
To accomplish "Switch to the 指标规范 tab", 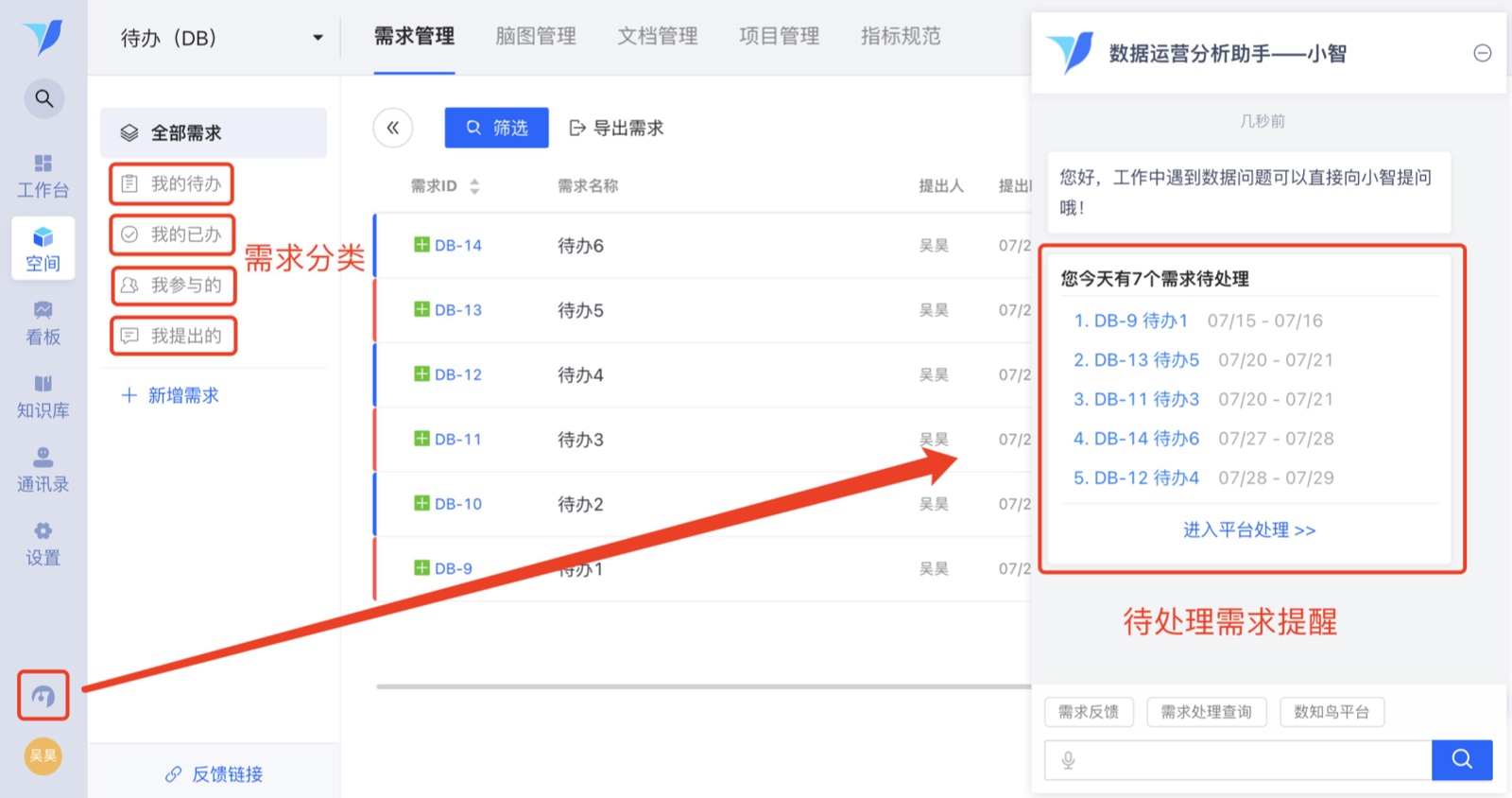I will click(901, 37).
